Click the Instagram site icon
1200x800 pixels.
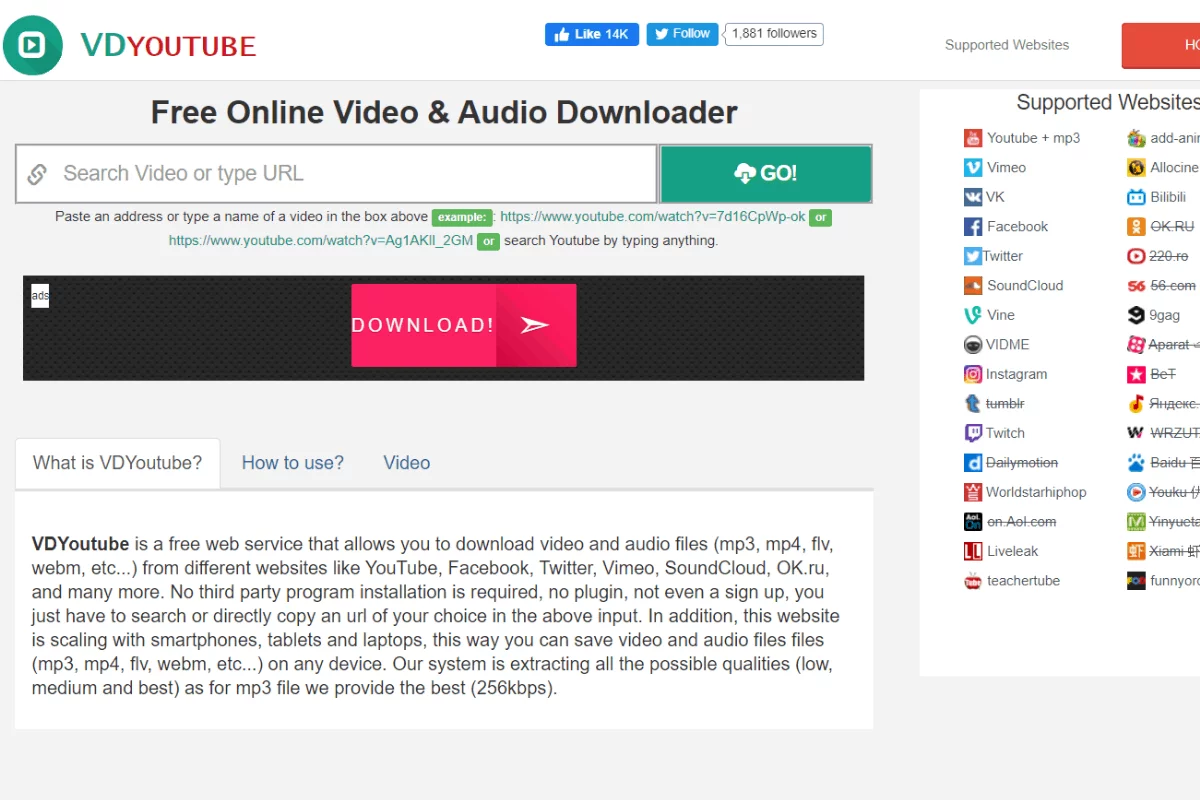coord(973,374)
